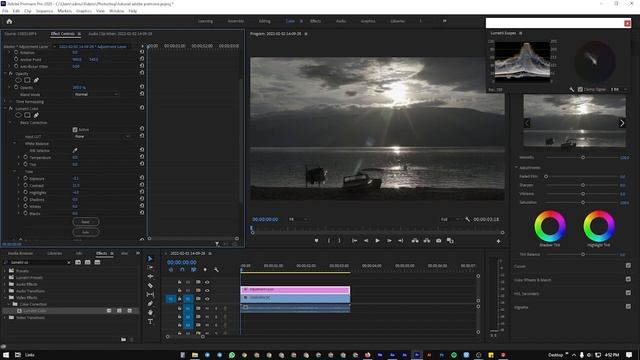Click the Lift button in Program monitor
The image size is (640, 360).
pyautogui.click(x=415, y=241)
